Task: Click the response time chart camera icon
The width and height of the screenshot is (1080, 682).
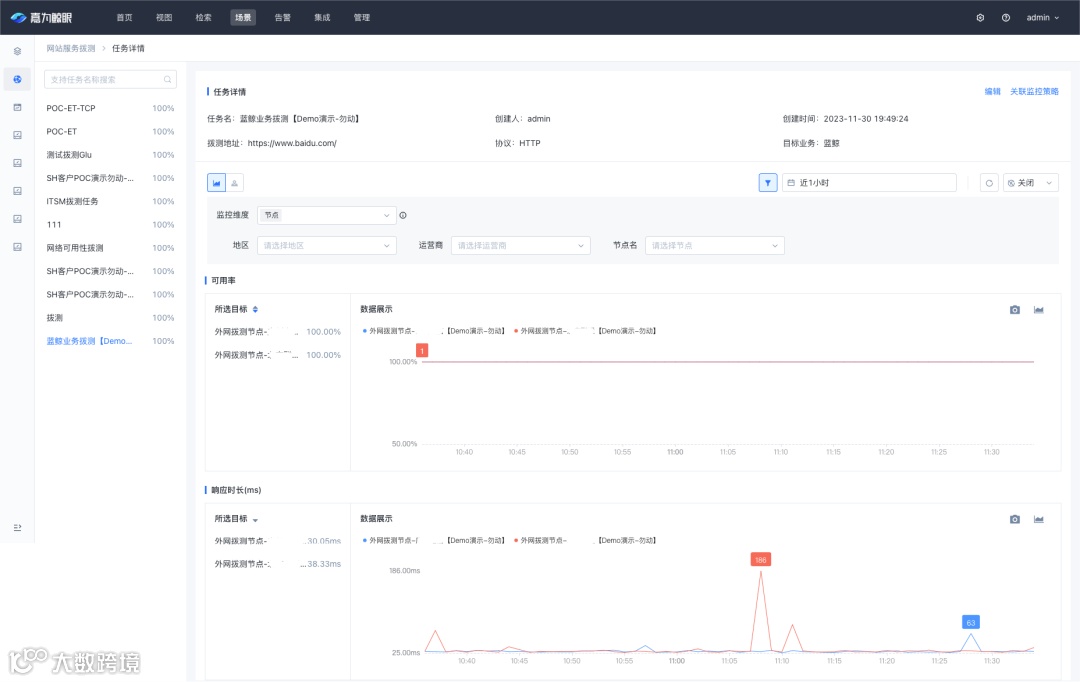Action: (1015, 519)
